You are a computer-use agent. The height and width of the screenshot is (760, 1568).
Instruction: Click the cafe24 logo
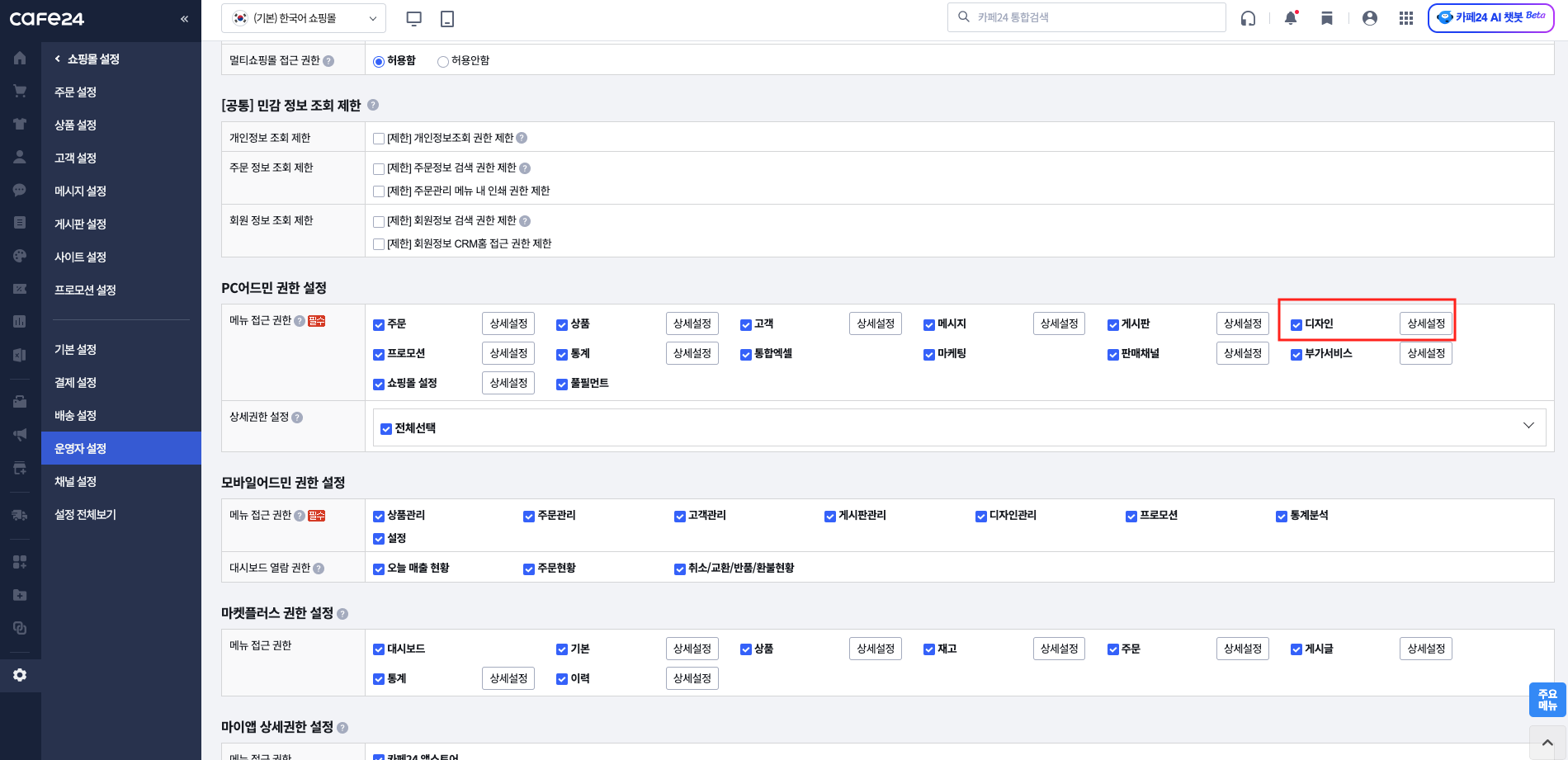pyautogui.click(x=47, y=19)
